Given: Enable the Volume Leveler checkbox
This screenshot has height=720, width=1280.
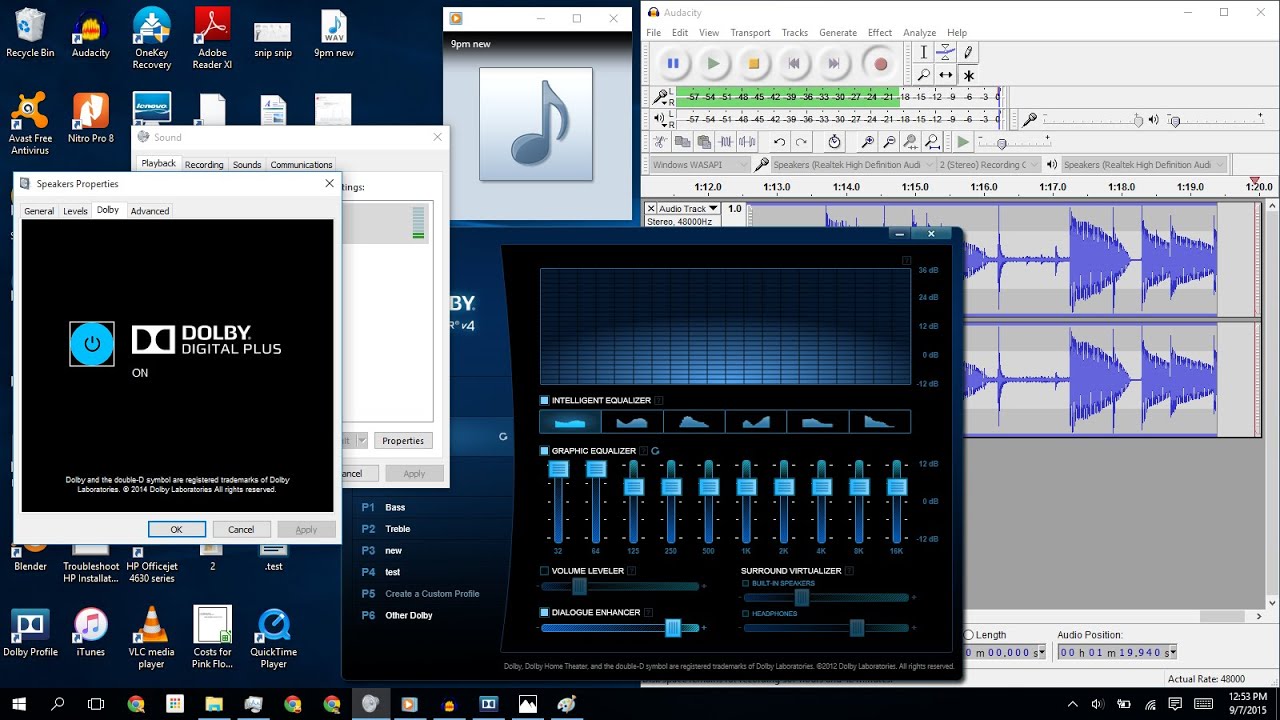Looking at the screenshot, I should click(x=545, y=571).
